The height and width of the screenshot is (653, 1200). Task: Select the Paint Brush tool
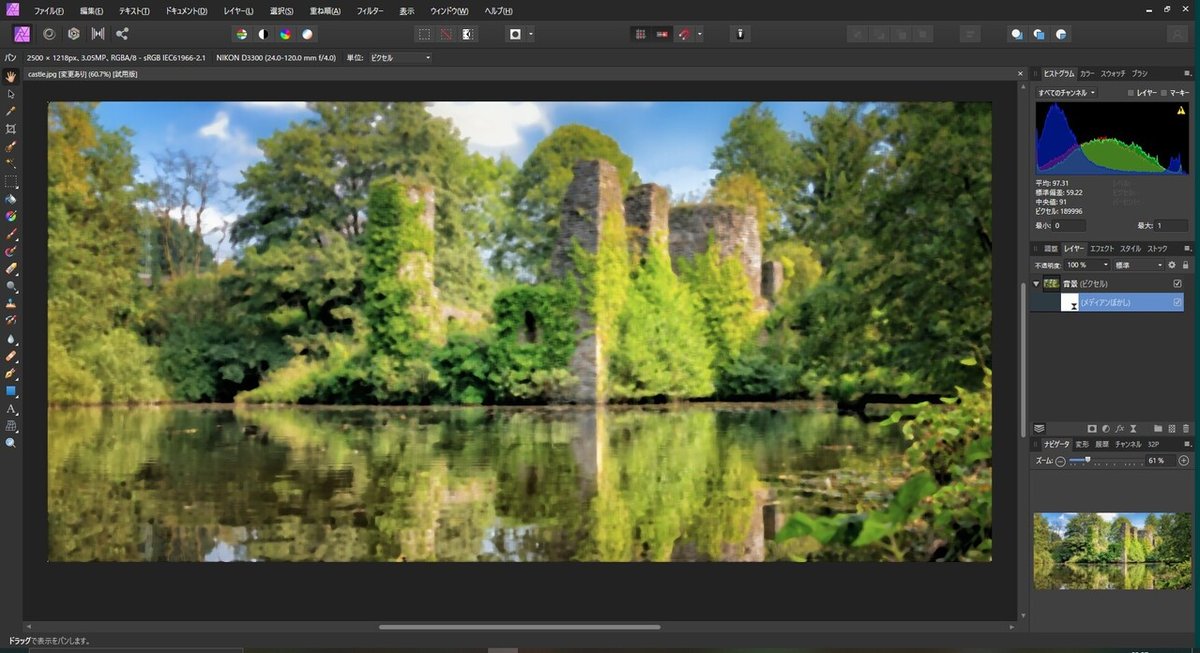click(x=11, y=233)
